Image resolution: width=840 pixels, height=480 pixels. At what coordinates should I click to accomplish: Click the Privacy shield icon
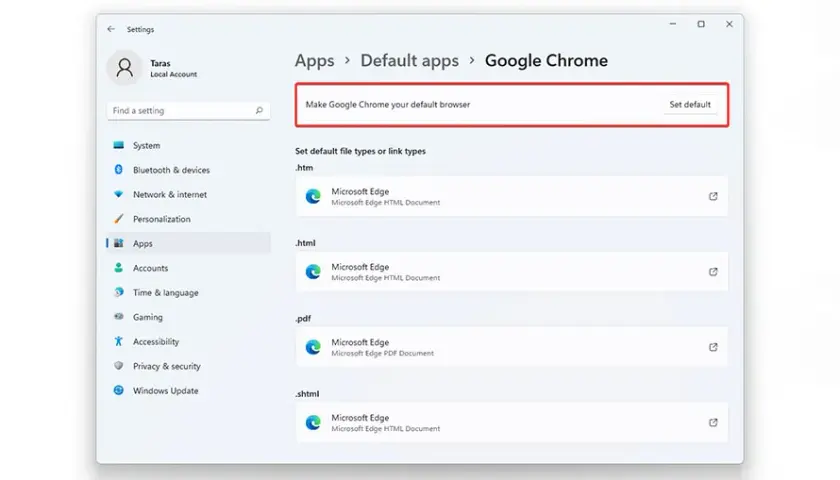pos(118,365)
